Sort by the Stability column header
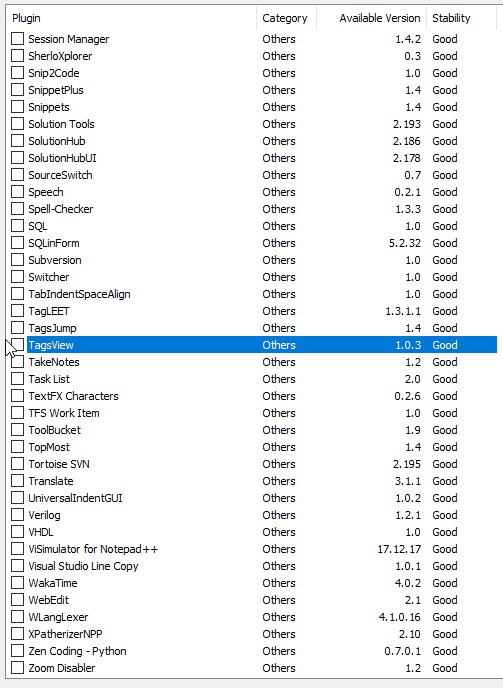This screenshot has height=688, width=503. tap(461, 18)
